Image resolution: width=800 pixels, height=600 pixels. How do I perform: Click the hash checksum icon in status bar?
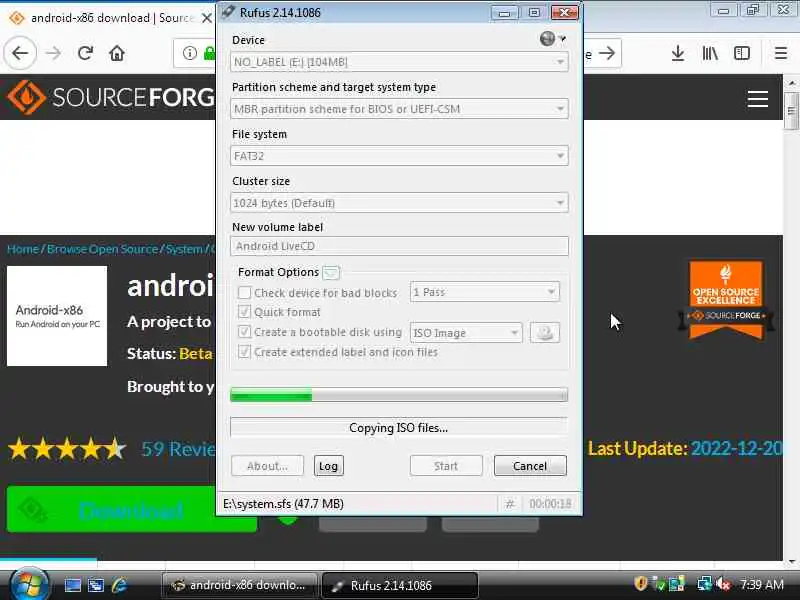509,504
